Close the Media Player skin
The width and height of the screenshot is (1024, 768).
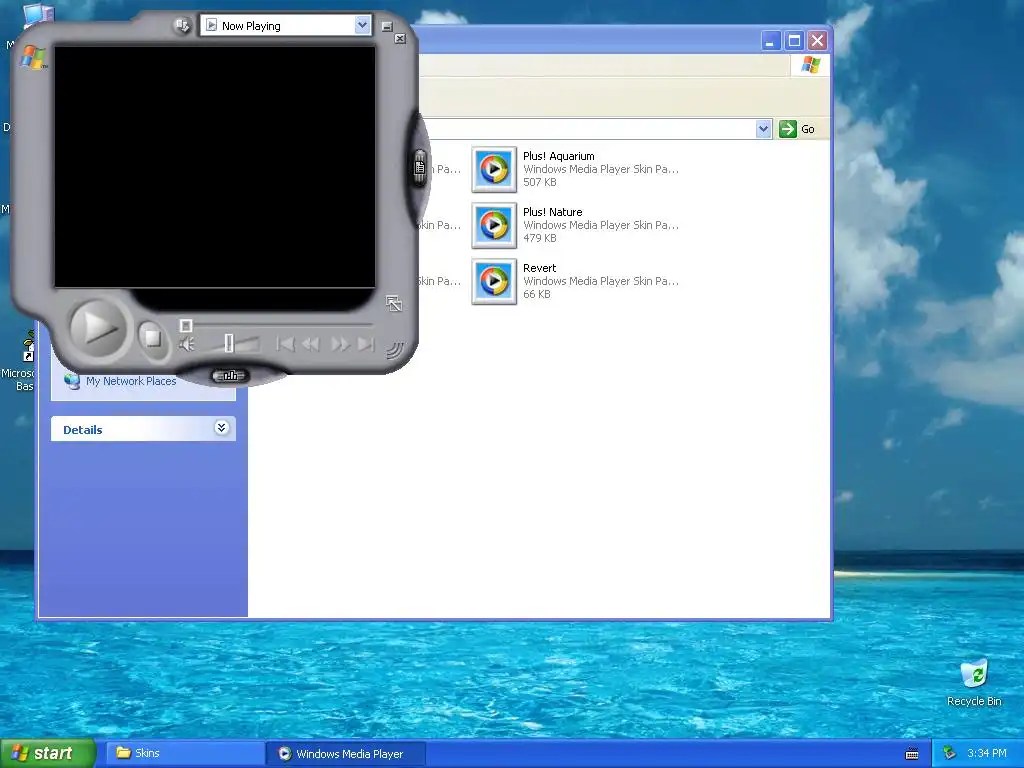[x=400, y=39]
